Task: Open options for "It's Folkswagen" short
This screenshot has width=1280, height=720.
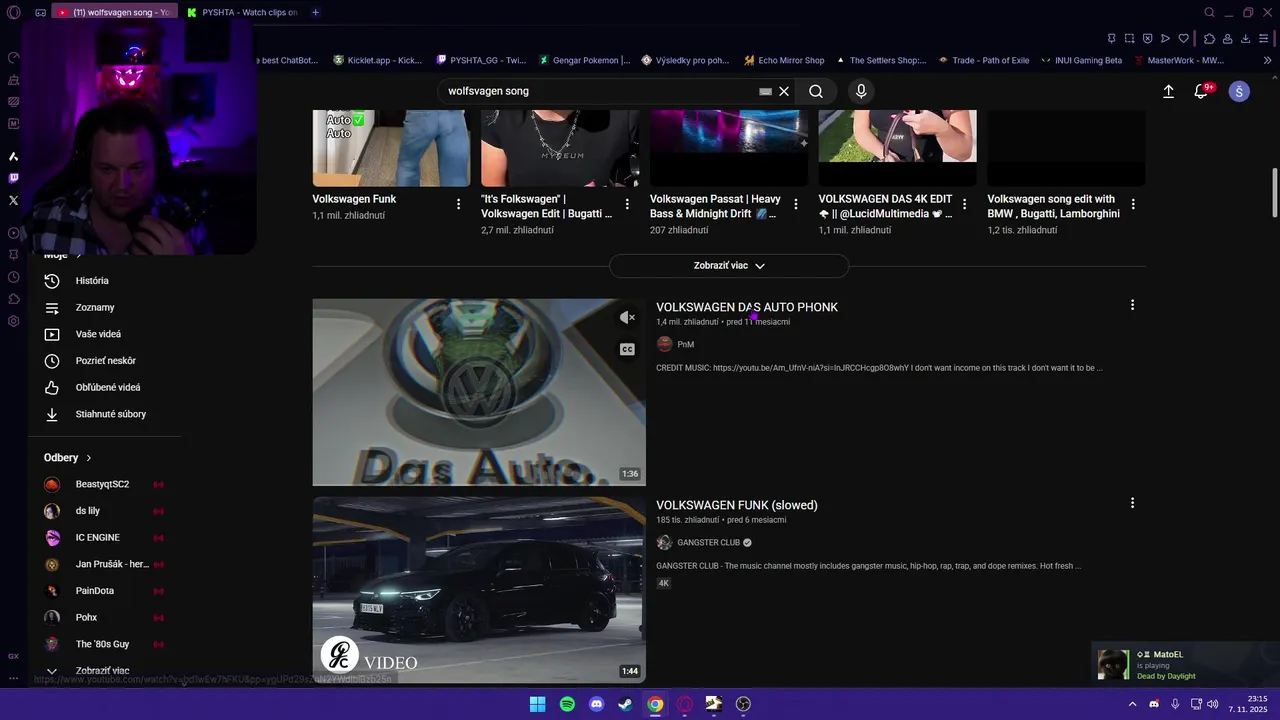Action: pyautogui.click(x=627, y=204)
